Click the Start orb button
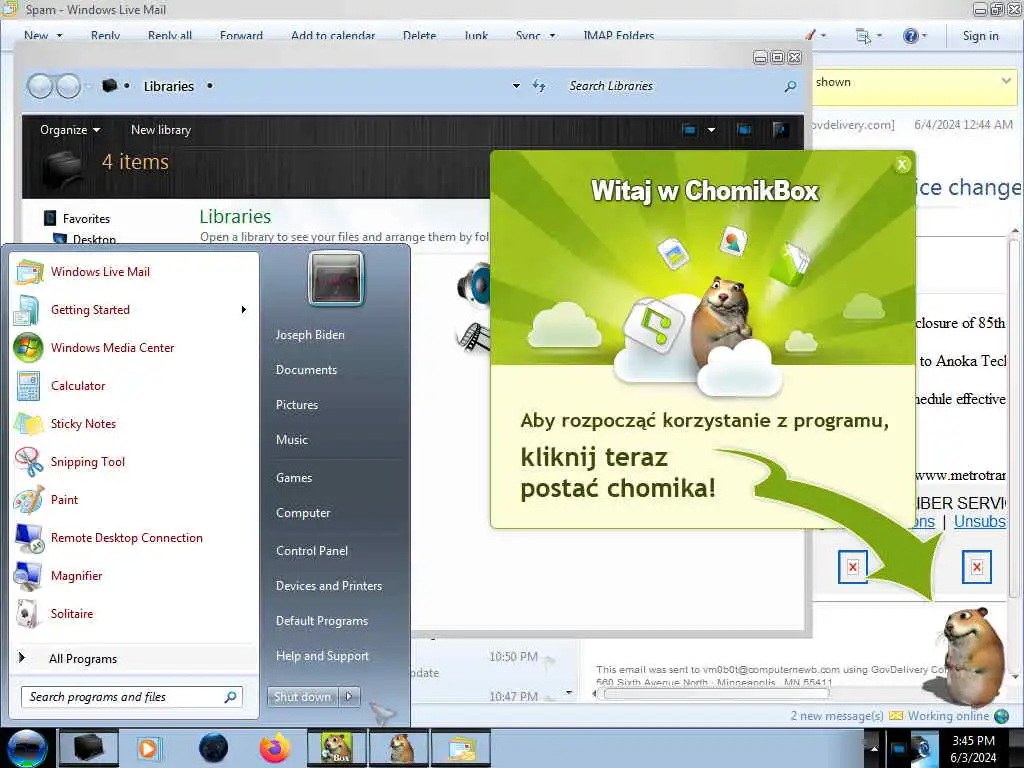Screen dimensions: 1024x768 (27, 748)
